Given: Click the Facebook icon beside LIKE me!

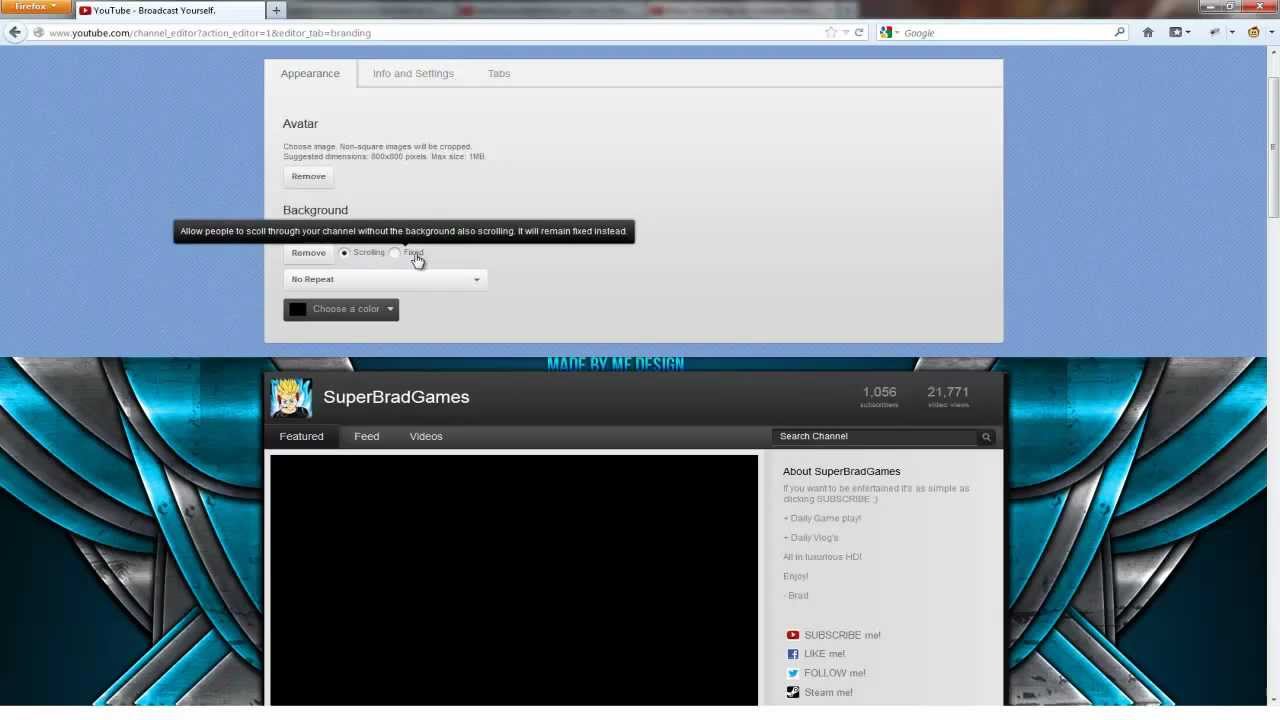Looking at the screenshot, I should (x=792, y=654).
